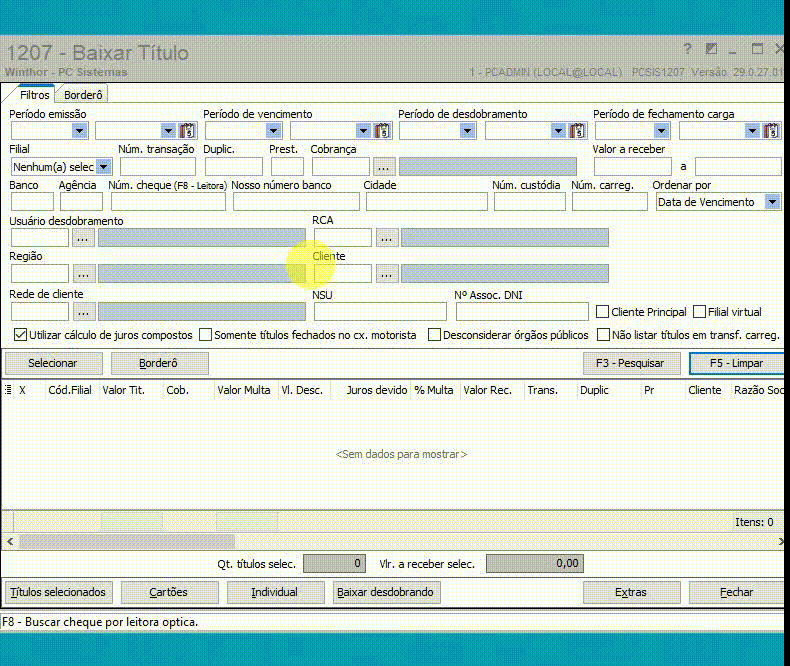Open Cobrança lookup ellipsis button
Viewport: 790px width, 666px height.
383,167
